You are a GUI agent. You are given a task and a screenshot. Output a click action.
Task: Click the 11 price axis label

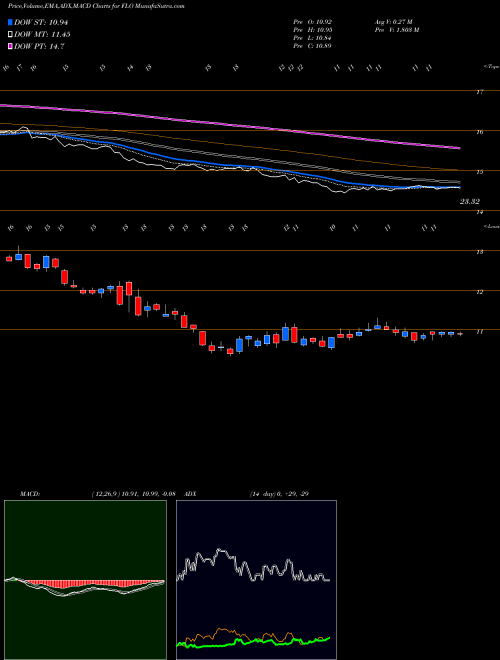[479, 332]
